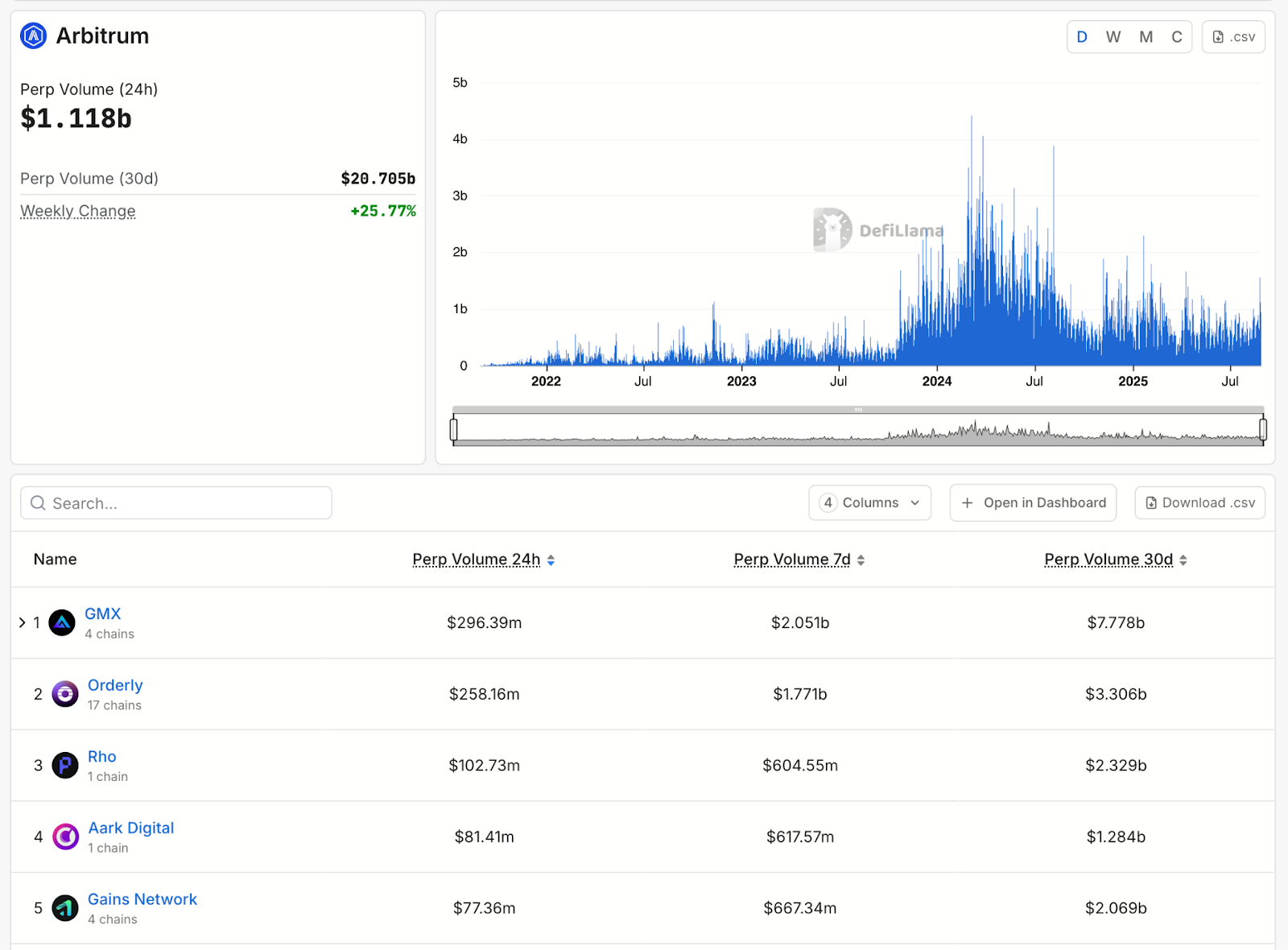The image size is (1288, 950).
Task: Click the Orderly protocol logo
Action: [x=65, y=694]
